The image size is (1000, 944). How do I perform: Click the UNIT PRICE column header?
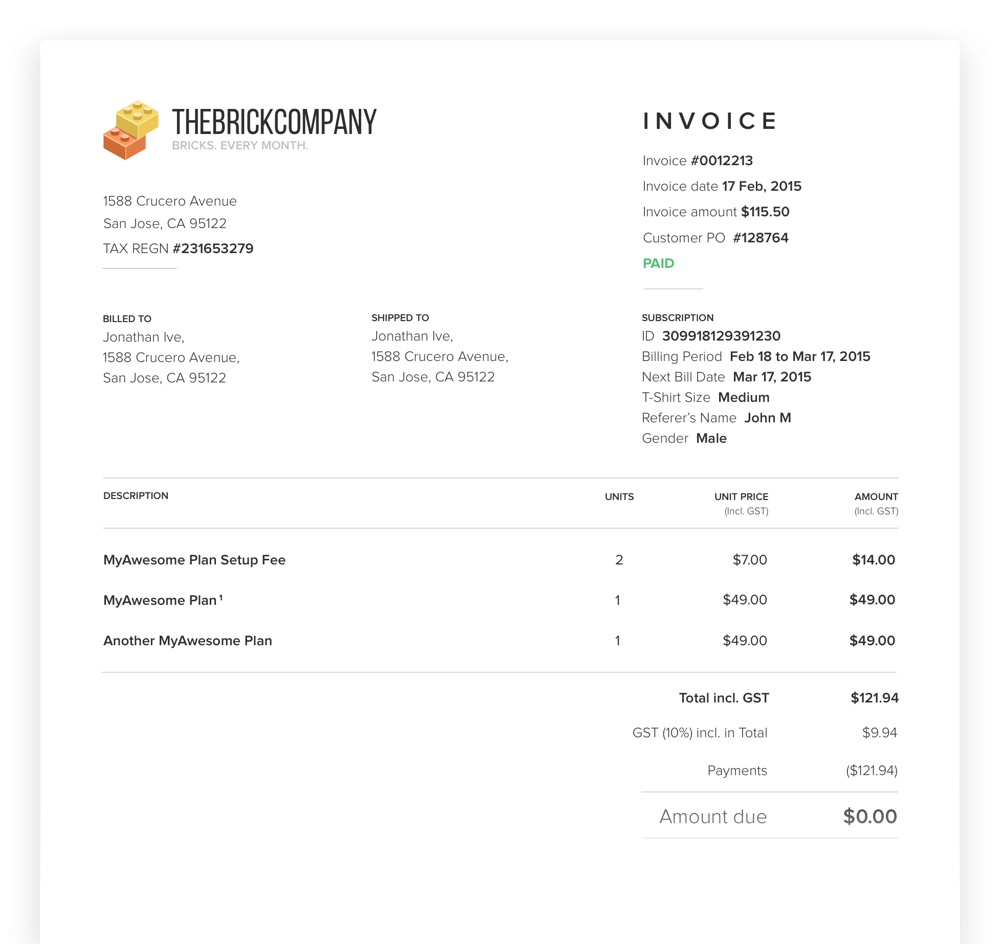(741, 496)
